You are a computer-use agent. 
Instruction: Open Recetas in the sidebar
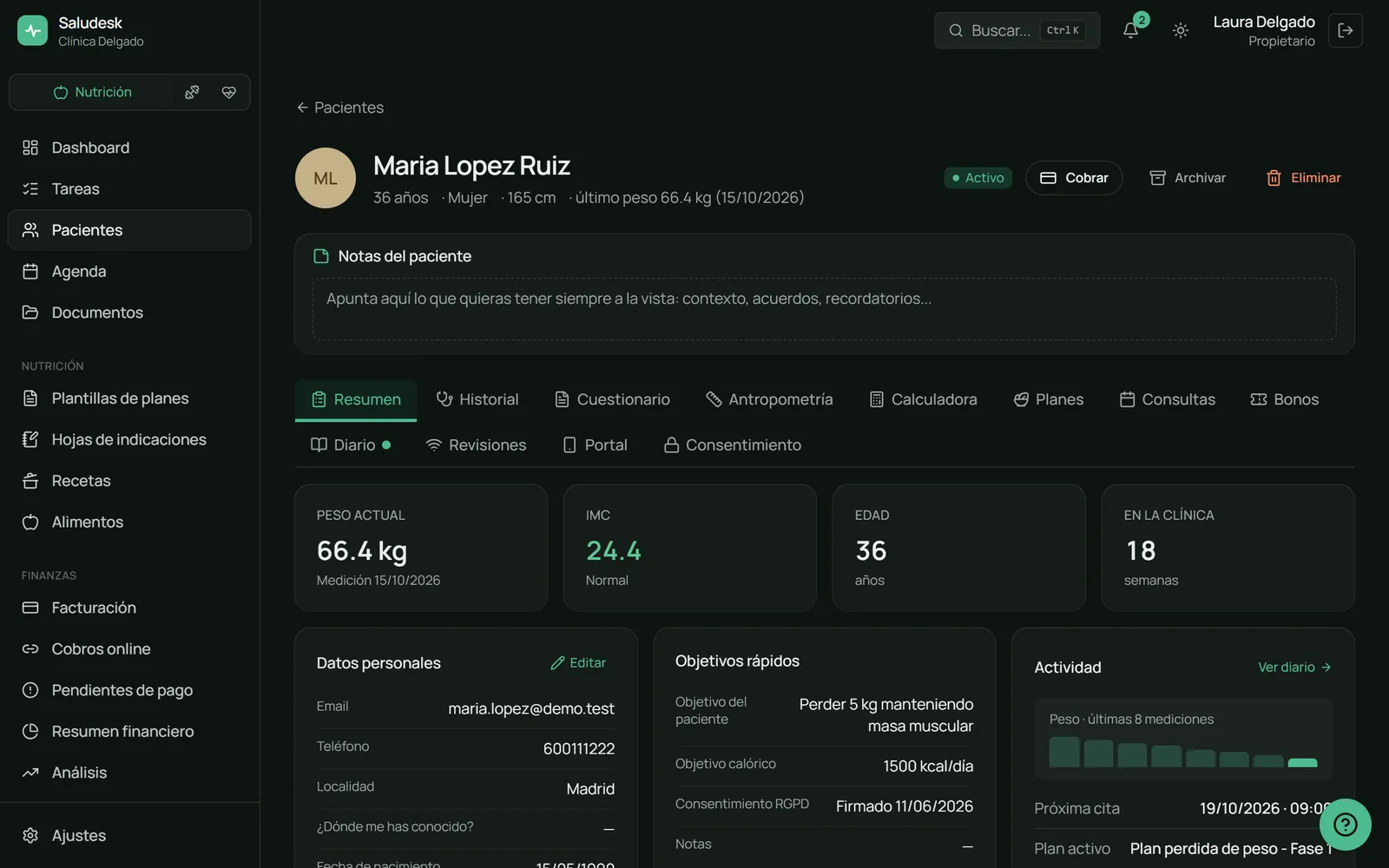(x=129, y=481)
